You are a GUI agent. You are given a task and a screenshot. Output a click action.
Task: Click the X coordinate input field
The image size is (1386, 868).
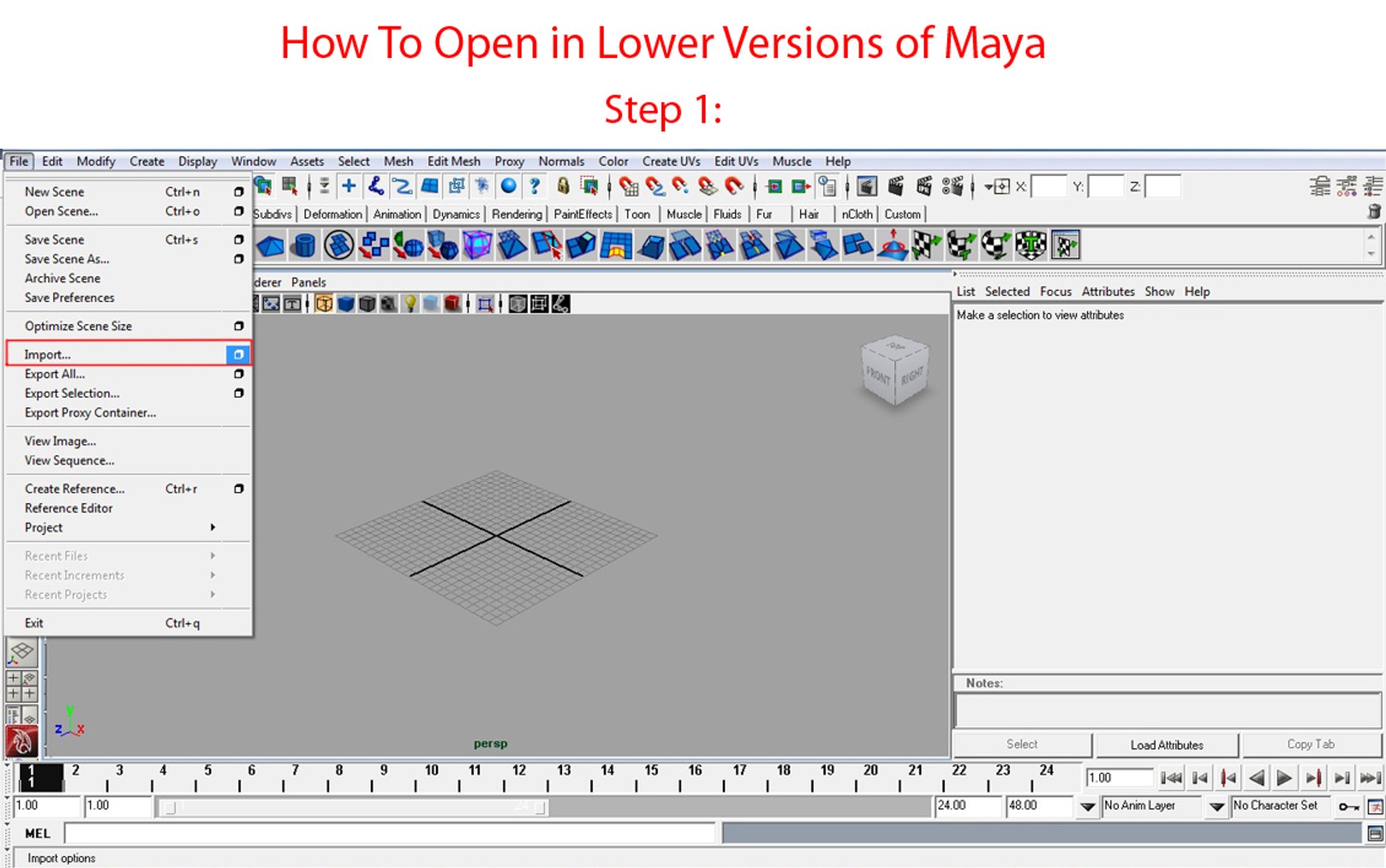(1048, 186)
